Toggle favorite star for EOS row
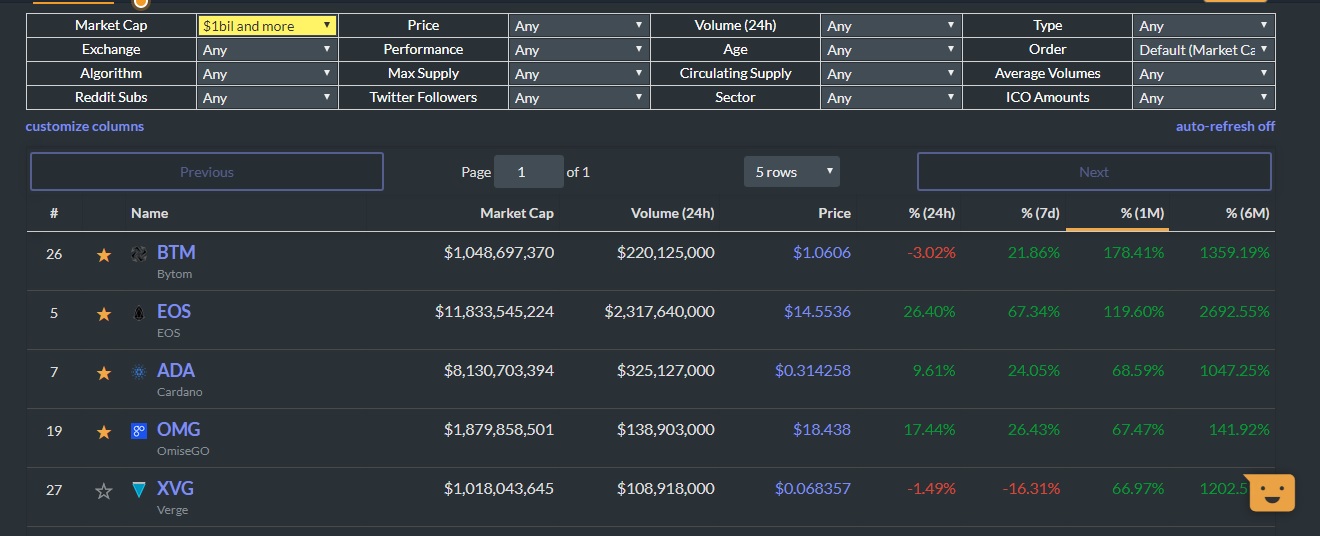Screen dimensions: 1320x536 coord(103,314)
